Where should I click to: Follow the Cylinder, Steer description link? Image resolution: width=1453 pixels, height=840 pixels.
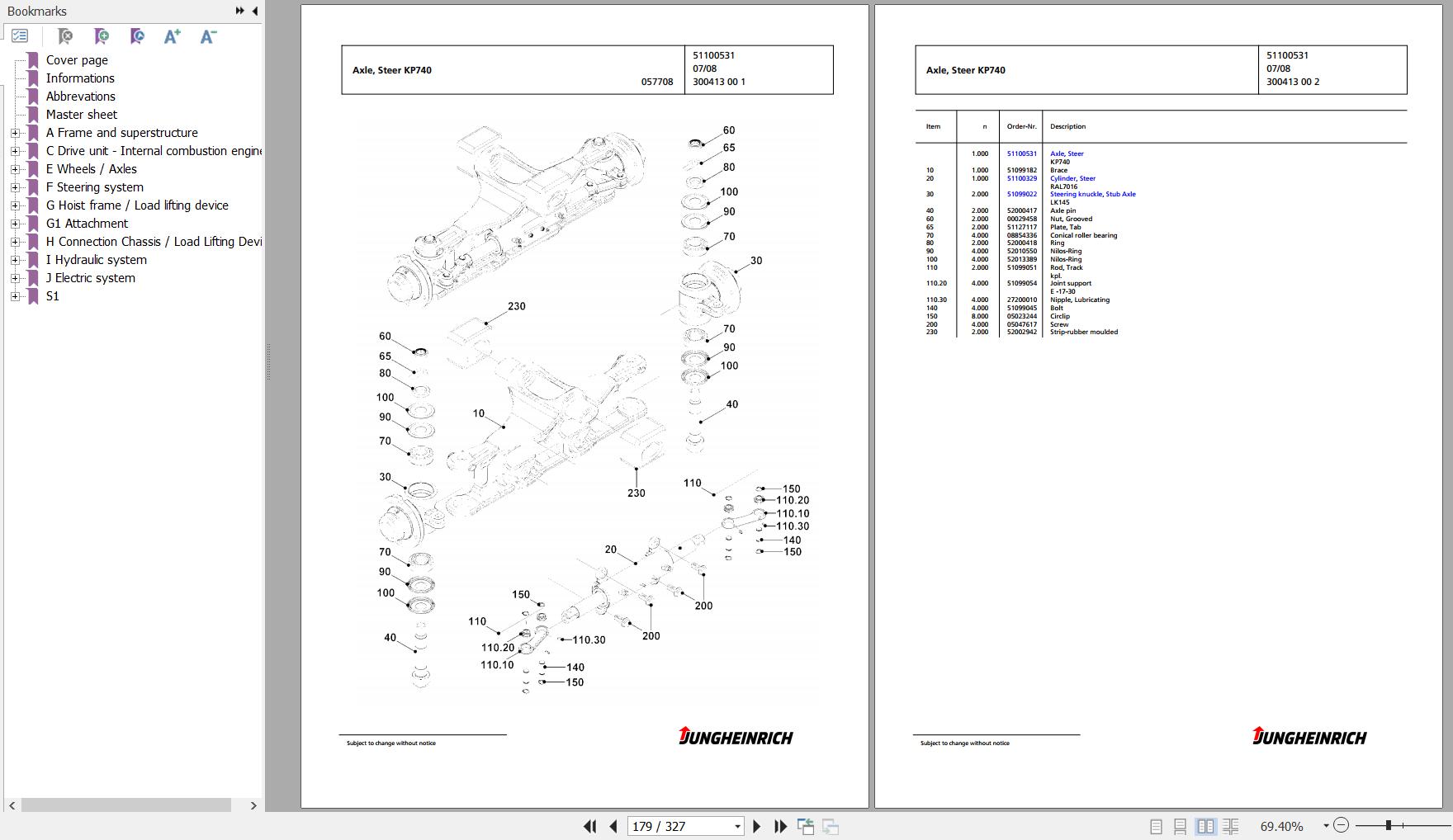[x=1072, y=178]
